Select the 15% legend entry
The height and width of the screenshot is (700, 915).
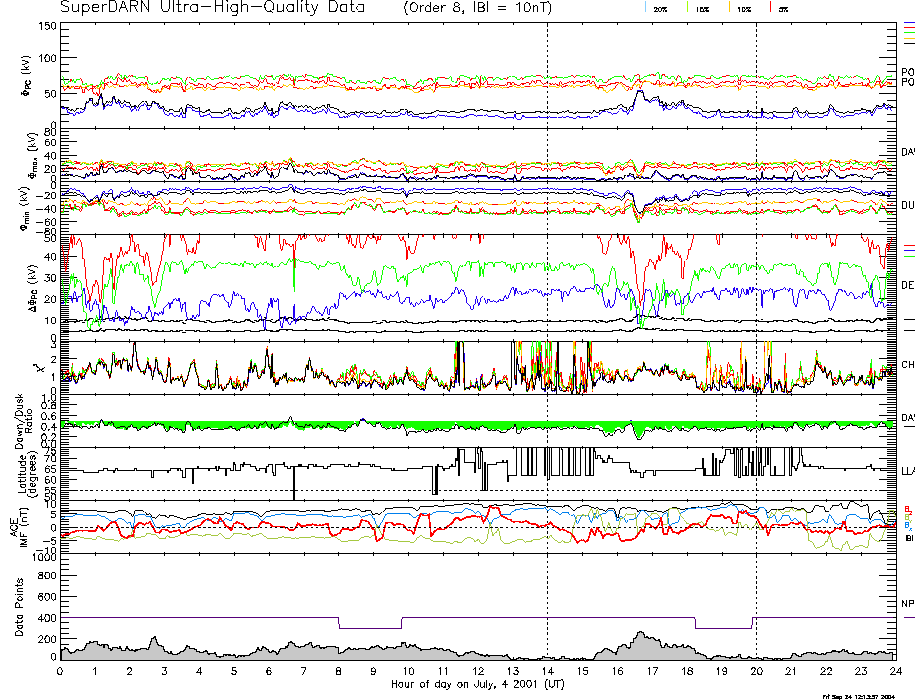pos(702,8)
